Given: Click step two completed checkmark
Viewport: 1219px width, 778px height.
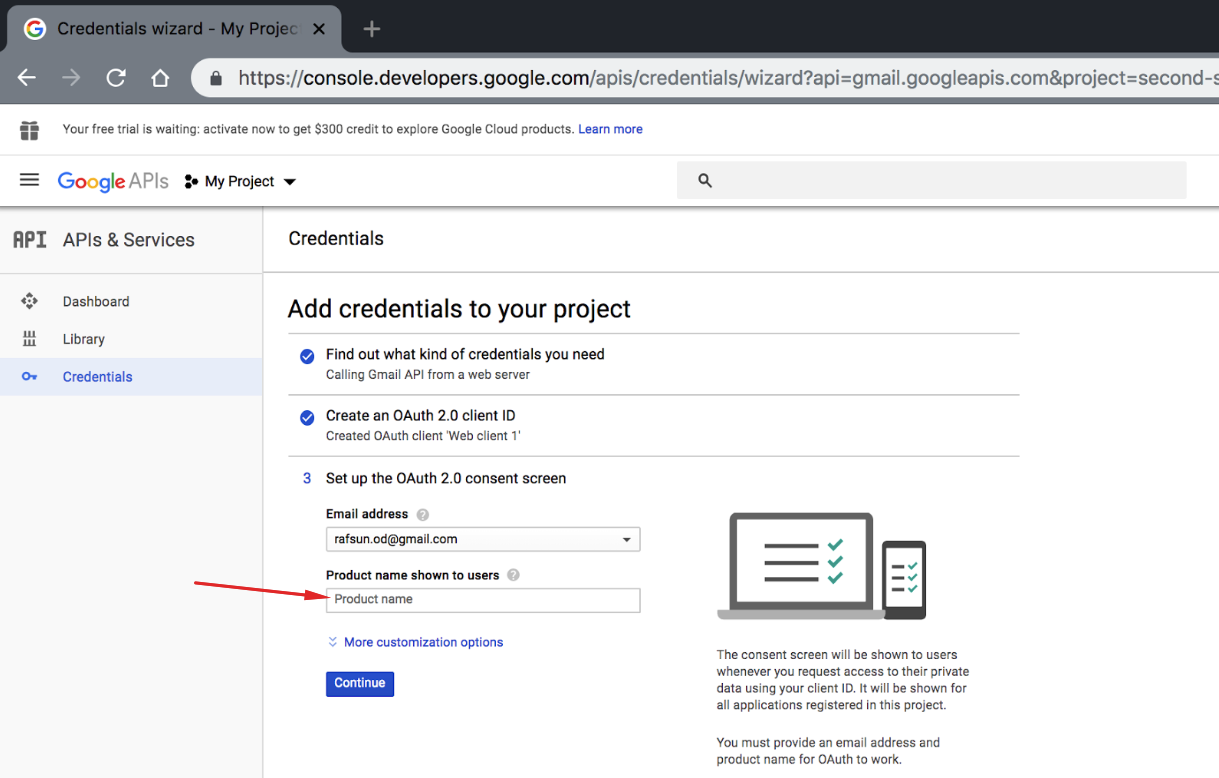Looking at the screenshot, I should point(307,417).
